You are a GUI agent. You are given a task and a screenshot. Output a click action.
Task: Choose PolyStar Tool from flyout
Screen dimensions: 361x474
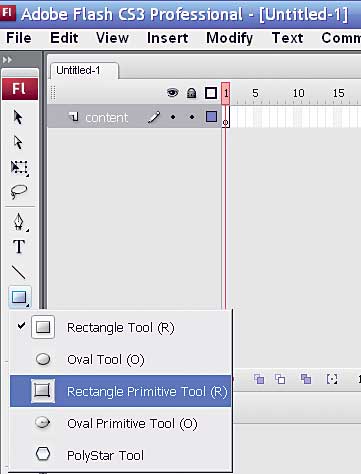pyautogui.click(x=120, y=455)
